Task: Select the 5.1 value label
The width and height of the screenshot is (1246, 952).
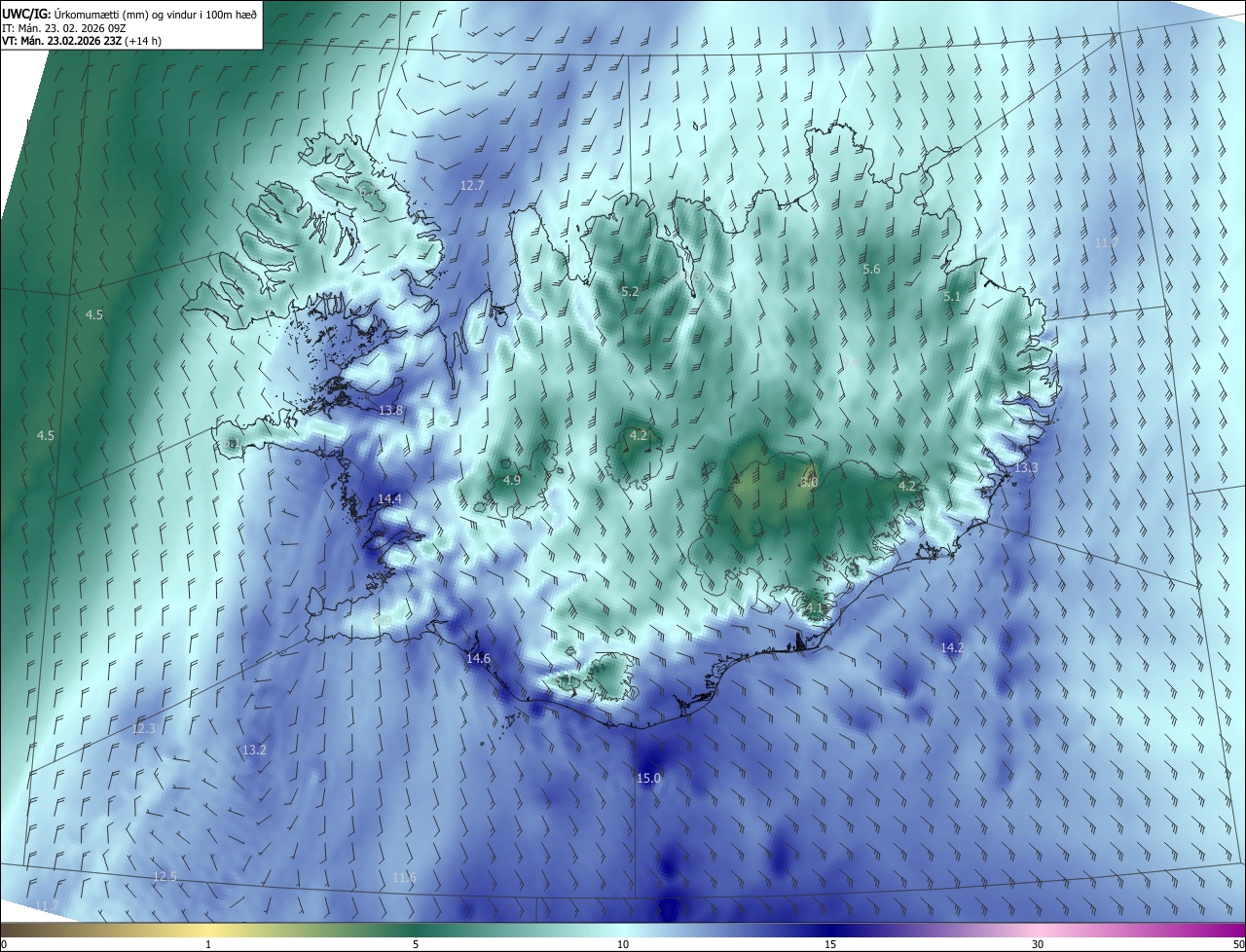Action: [952, 297]
